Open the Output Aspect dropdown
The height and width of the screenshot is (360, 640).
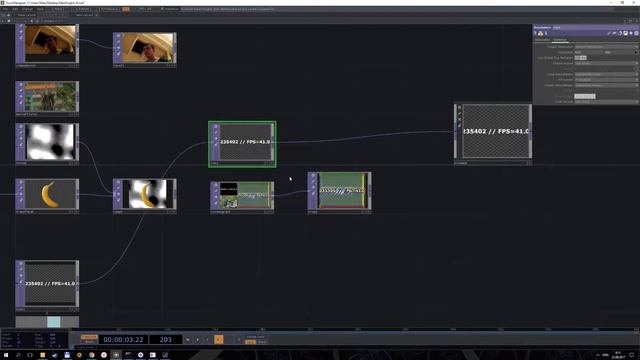tap(606, 63)
